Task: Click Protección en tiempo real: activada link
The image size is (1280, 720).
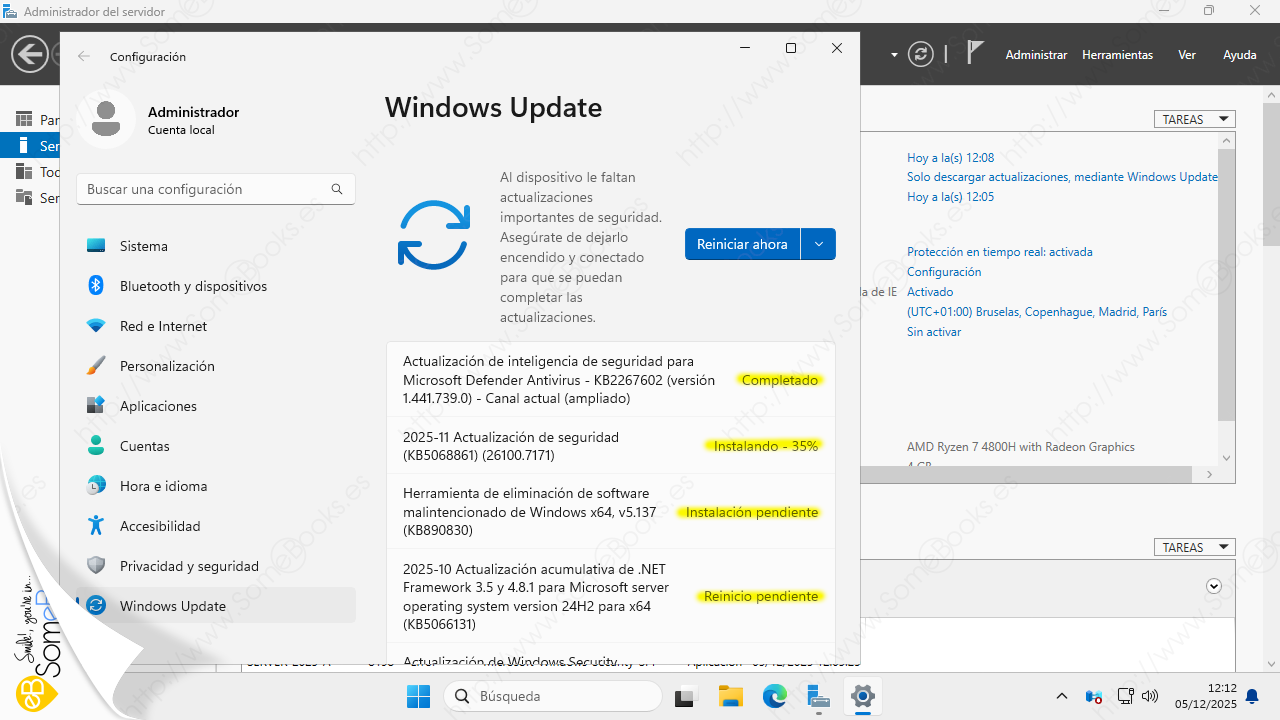Action: [999, 252]
